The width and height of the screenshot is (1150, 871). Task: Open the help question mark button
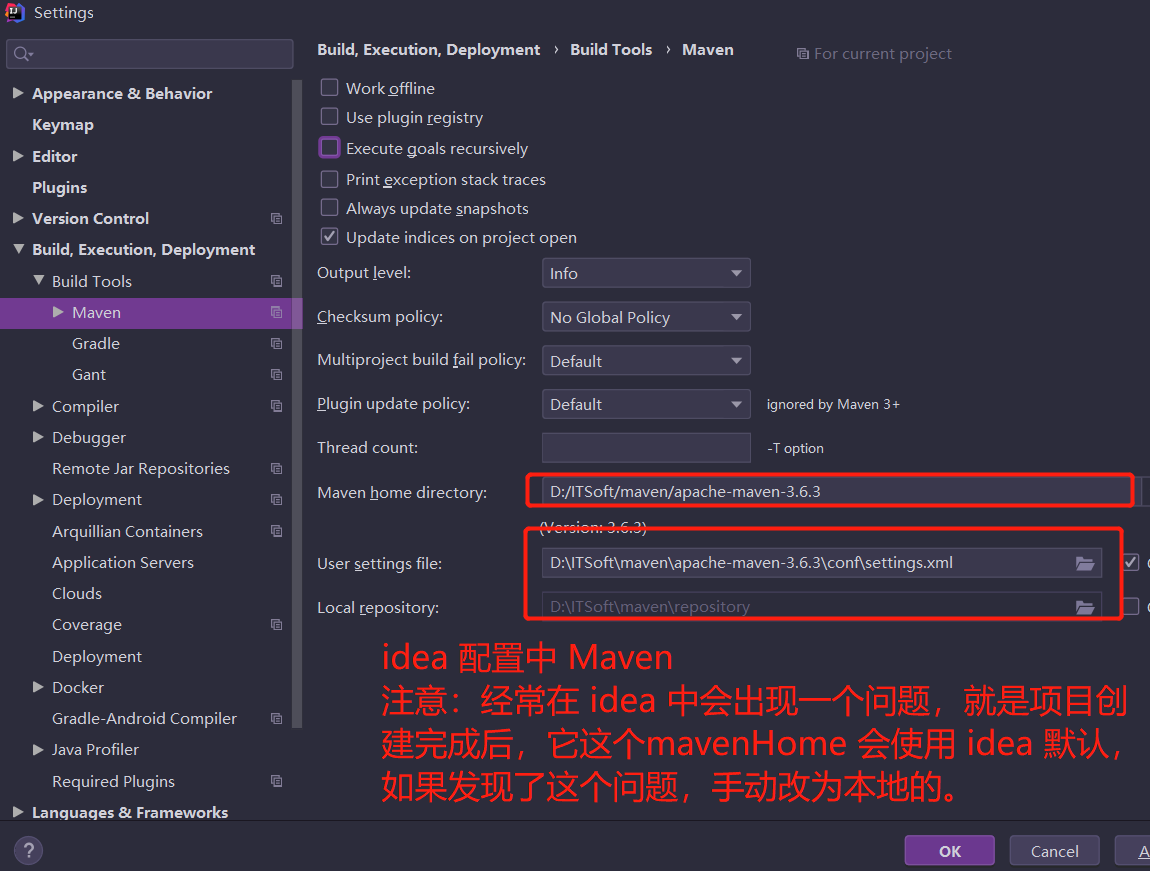pos(29,850)
